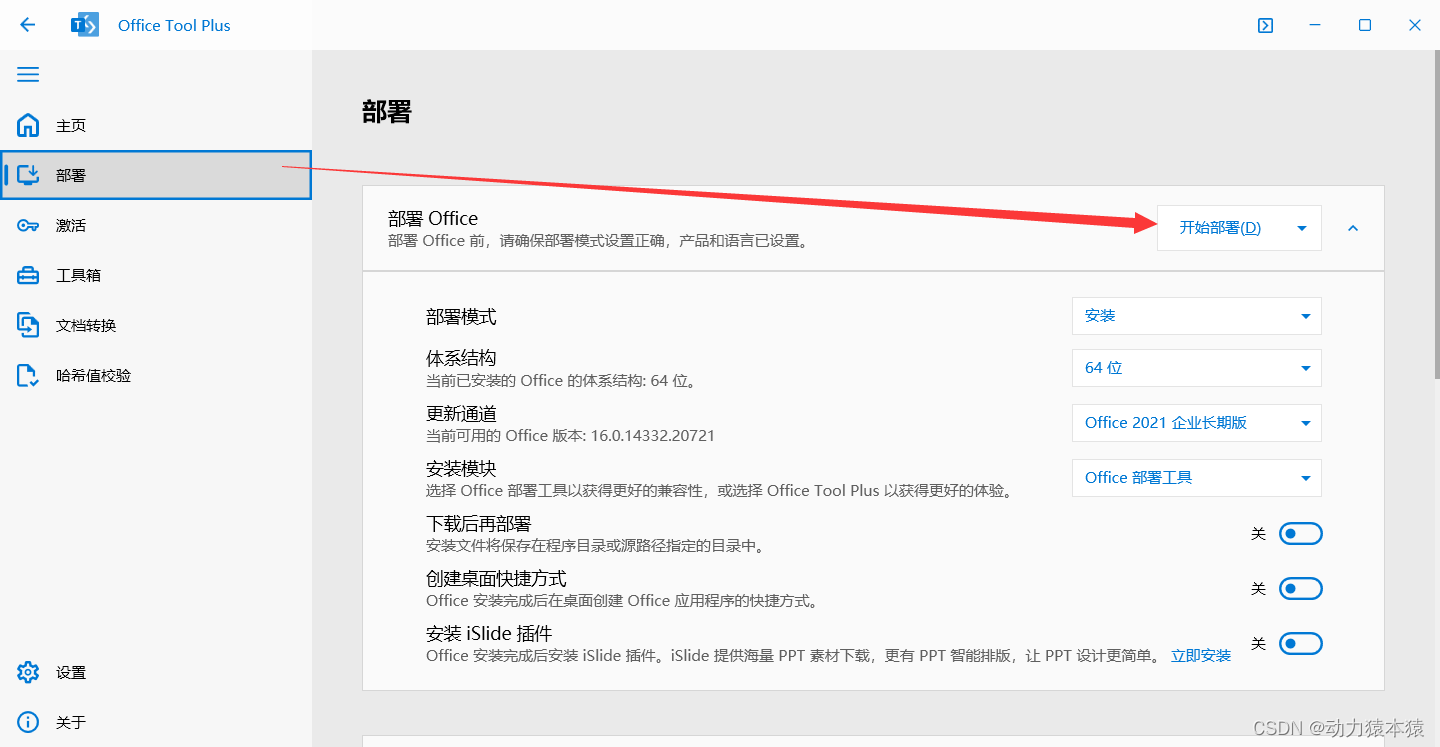Click the hash check icon beside 哈希值校验
Screen dimensions: 1440x747
click(x=28, y=375)
